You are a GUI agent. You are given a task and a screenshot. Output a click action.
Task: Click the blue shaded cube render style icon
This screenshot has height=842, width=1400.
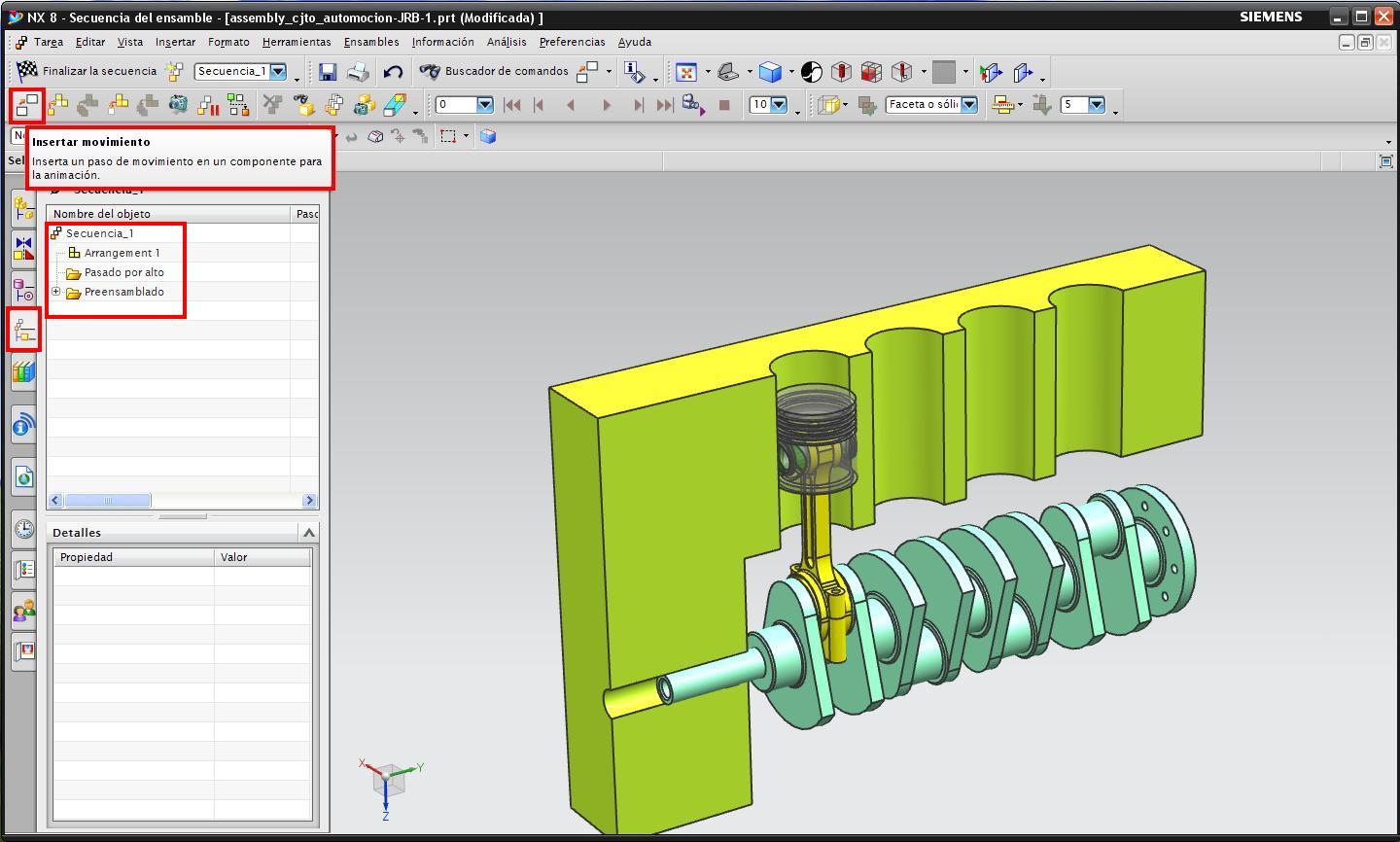coord(771,72)
